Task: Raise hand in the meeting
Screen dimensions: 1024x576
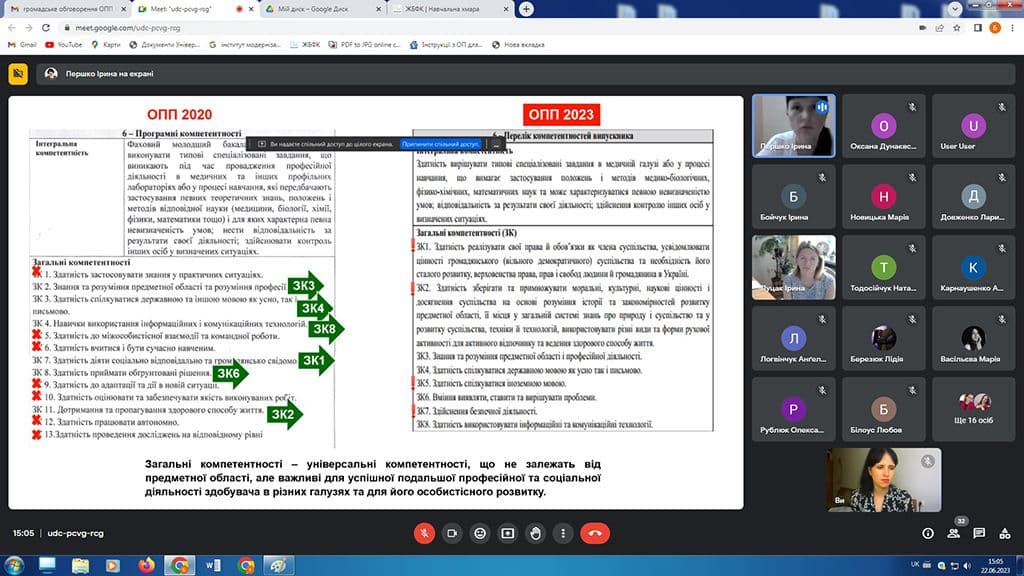Action: coord(536,534)
